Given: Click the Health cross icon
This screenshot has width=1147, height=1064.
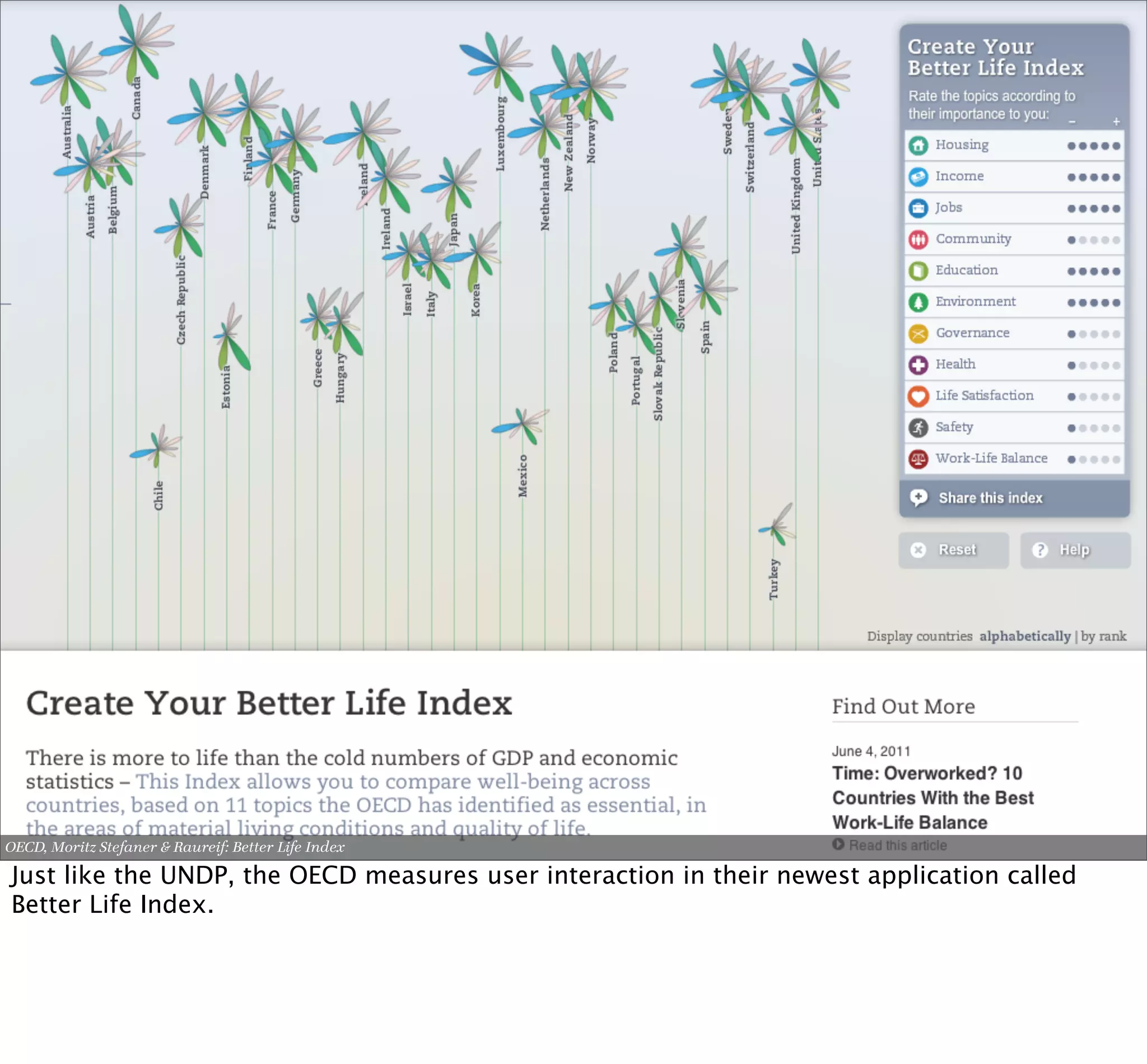Looking at the screenshot, I should click(x=918, y=365).
